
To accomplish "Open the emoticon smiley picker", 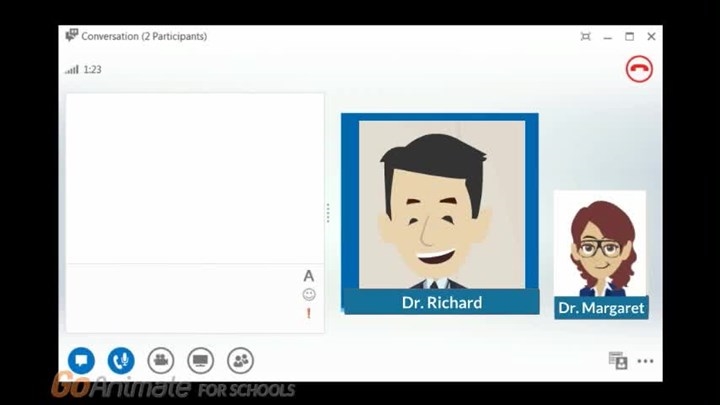I will pos(309,294).
